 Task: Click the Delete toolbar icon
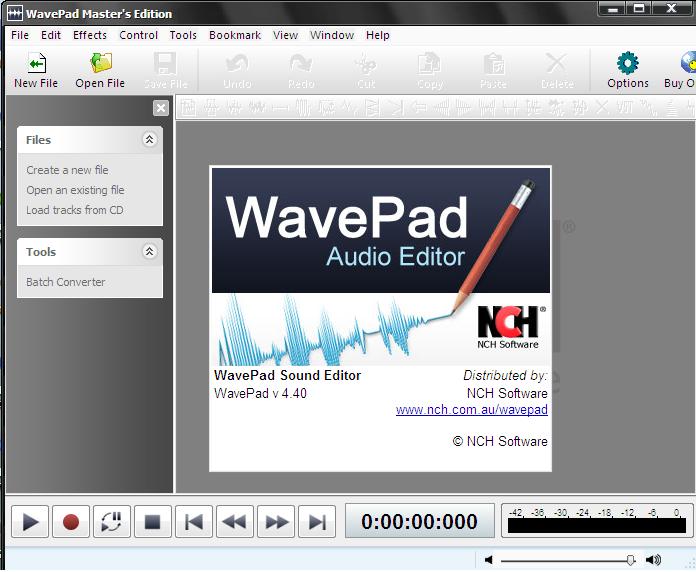click(x=557, y=63)
